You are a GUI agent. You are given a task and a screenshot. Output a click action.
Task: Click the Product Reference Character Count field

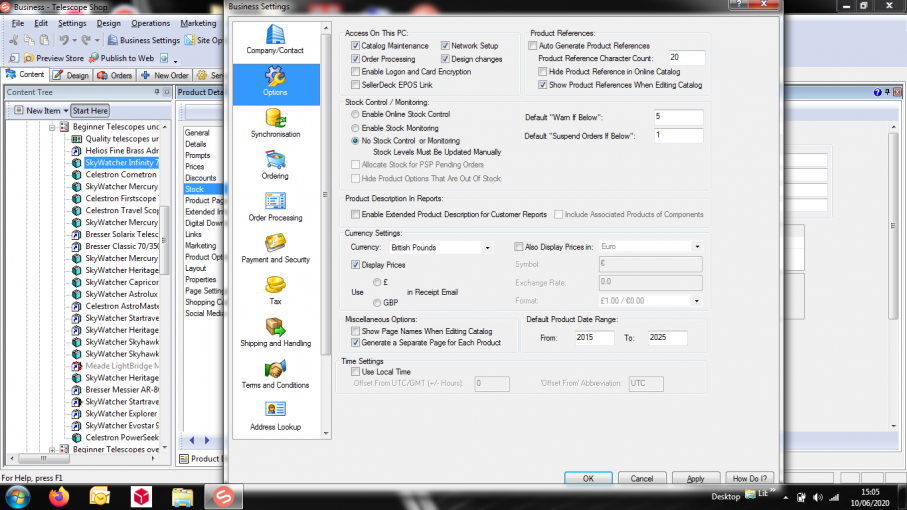click(x=686, y=58)
